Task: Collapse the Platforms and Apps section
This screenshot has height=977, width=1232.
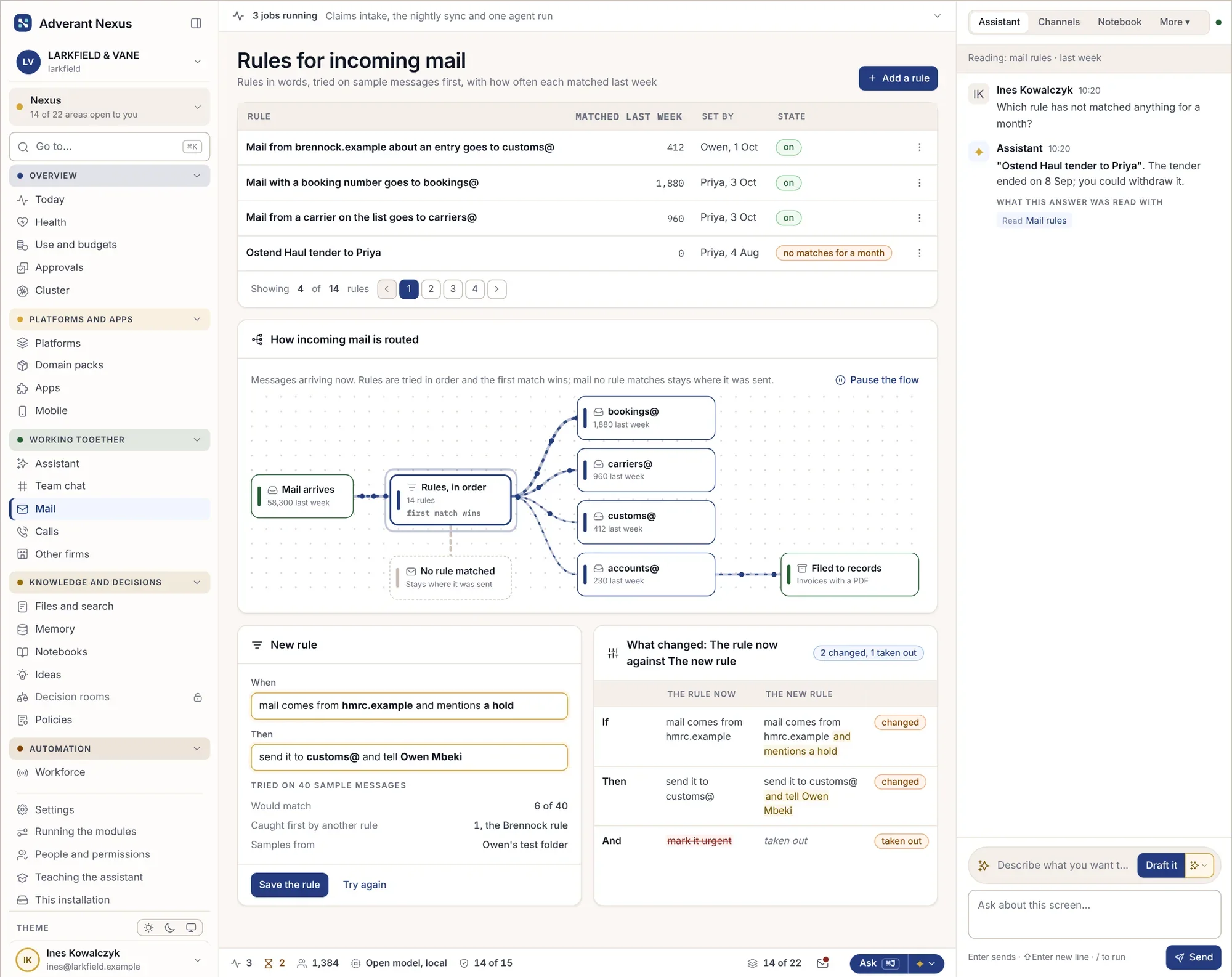Action: [110, 319]
